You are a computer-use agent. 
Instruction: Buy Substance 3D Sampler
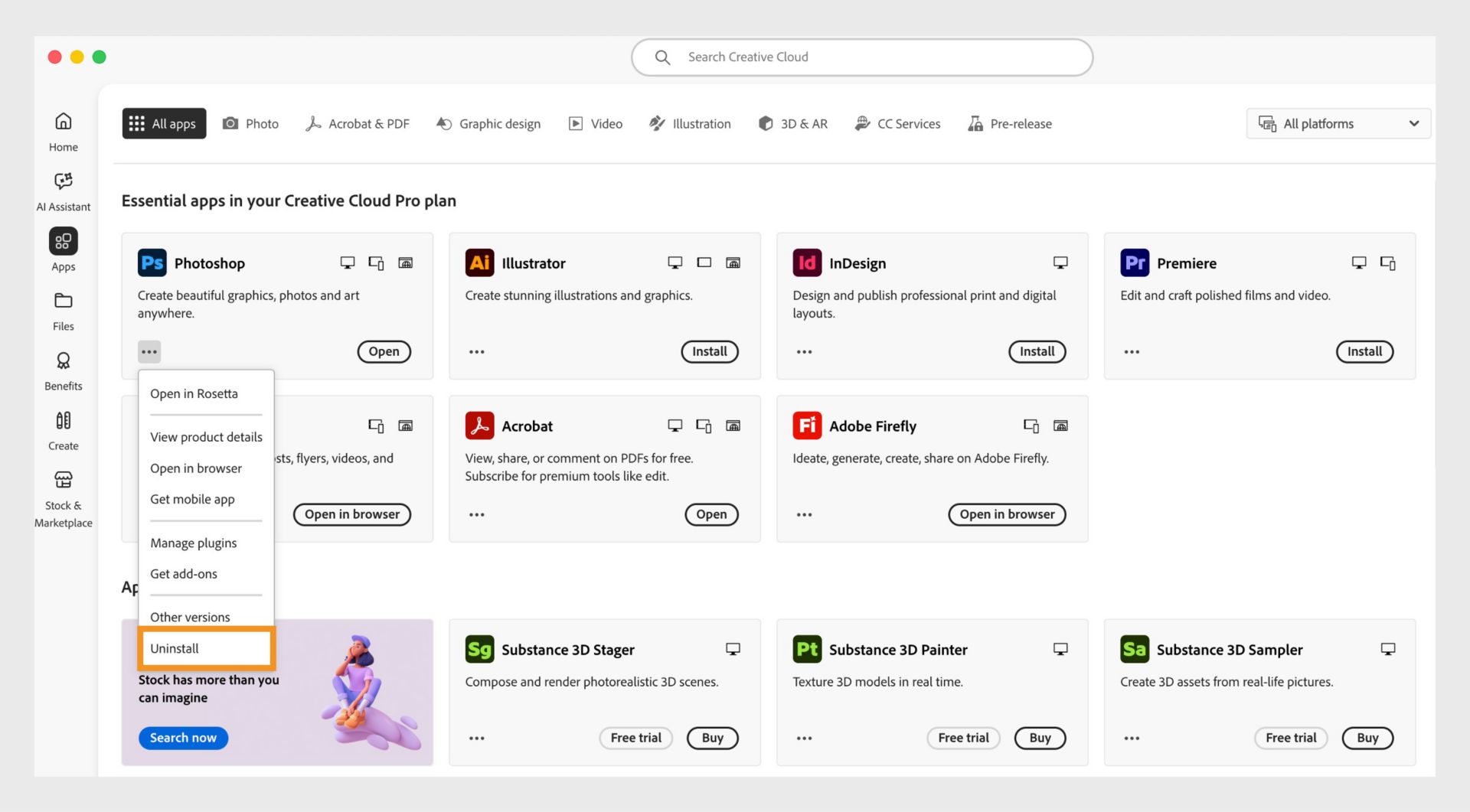pyautogui.click(x=1367, y=739)
